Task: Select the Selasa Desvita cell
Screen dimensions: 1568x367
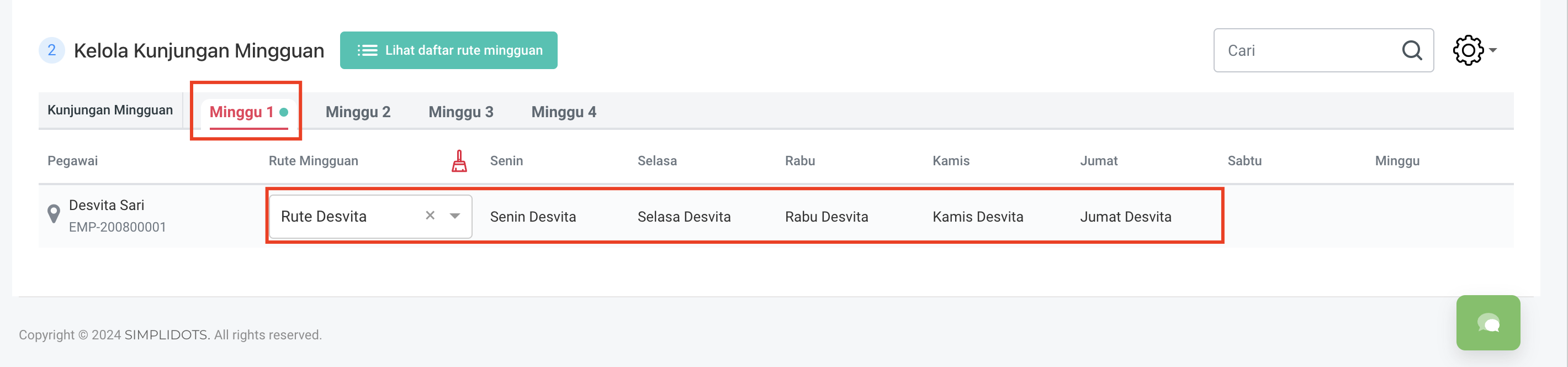Action: pyautogui.click(x=684, y=217)
